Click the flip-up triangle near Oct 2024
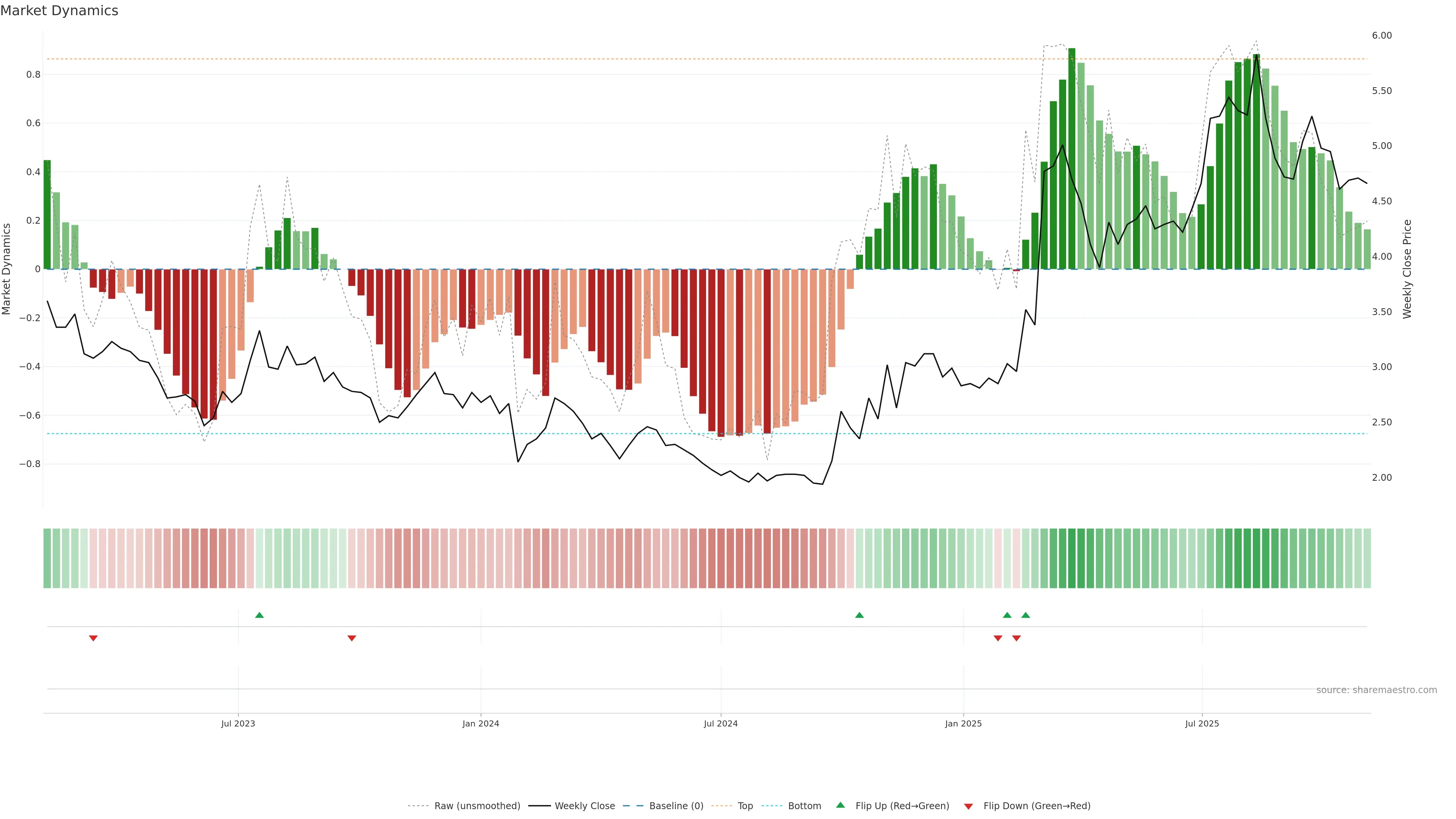The width and height of the screenshot is (1456, 819). coord(859,615)
